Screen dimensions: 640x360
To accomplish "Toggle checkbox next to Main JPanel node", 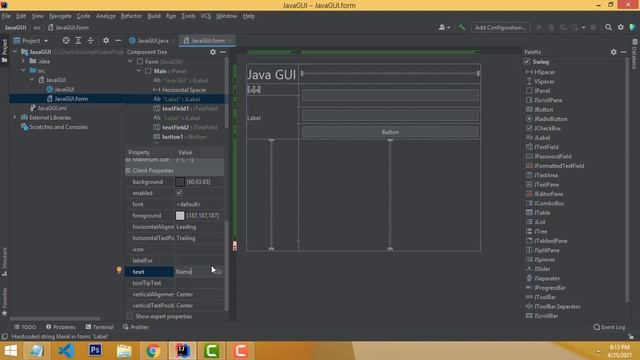I will click(148, 71).
